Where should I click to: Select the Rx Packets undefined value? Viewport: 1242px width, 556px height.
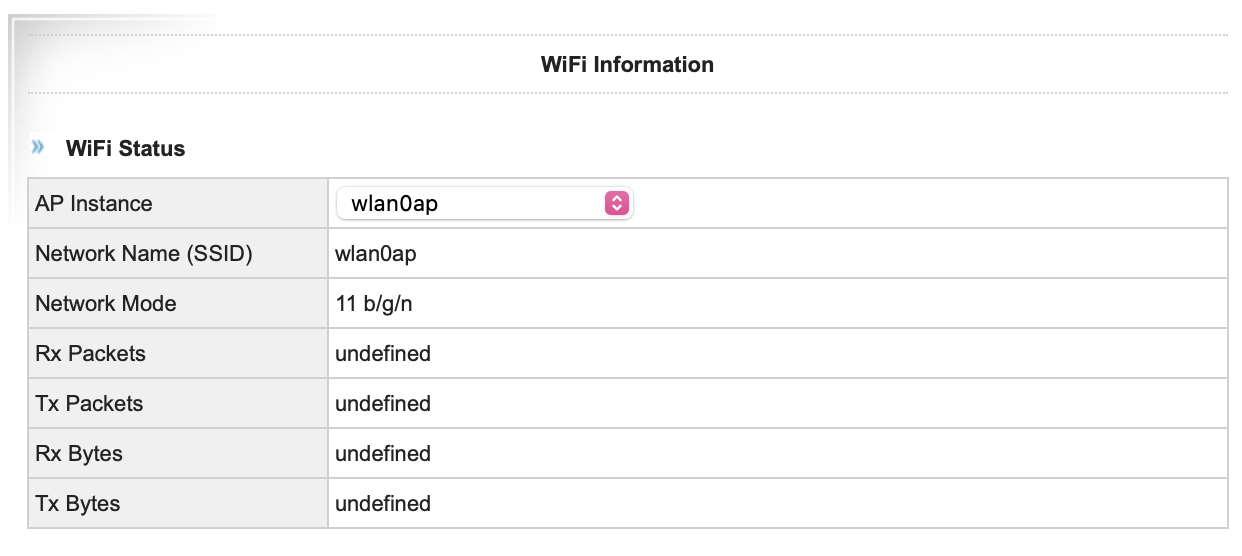[383, 354]
